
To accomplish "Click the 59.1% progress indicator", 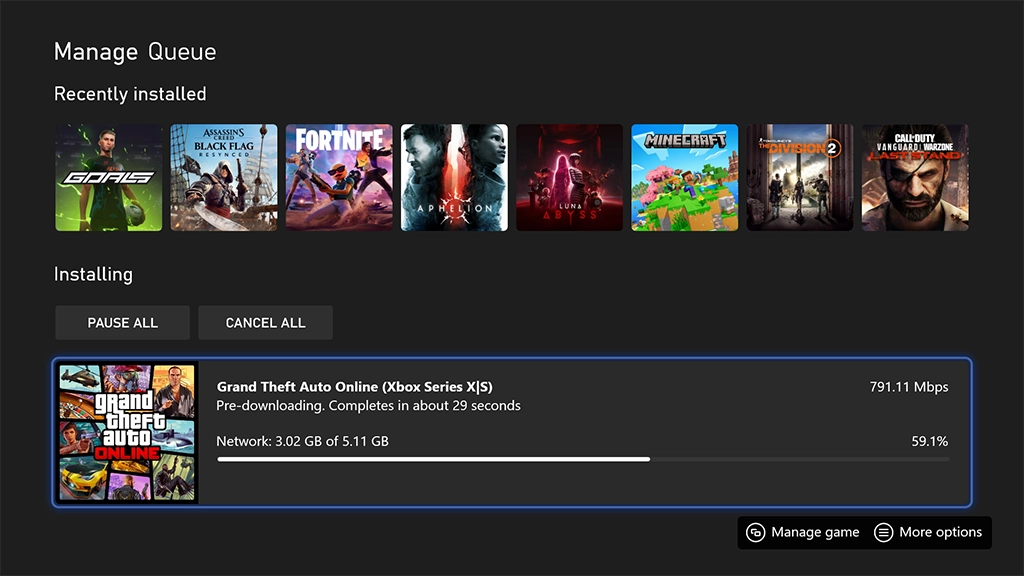I will [929, 441].
